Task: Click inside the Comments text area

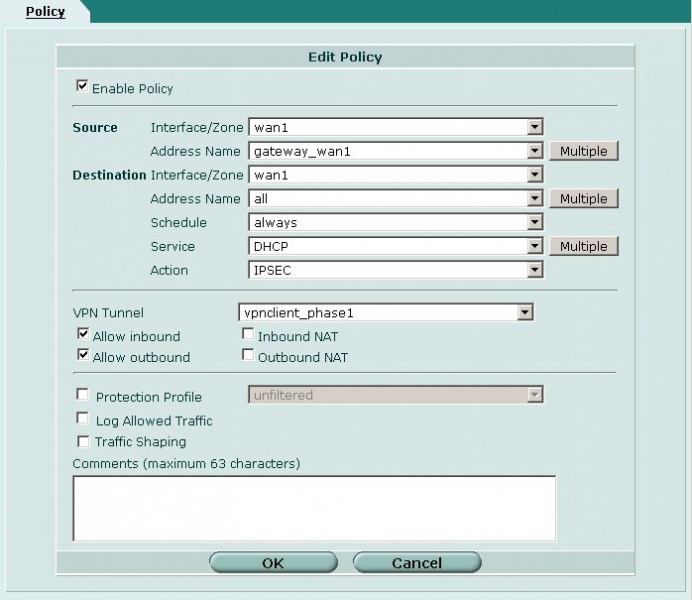Action: 314,508
